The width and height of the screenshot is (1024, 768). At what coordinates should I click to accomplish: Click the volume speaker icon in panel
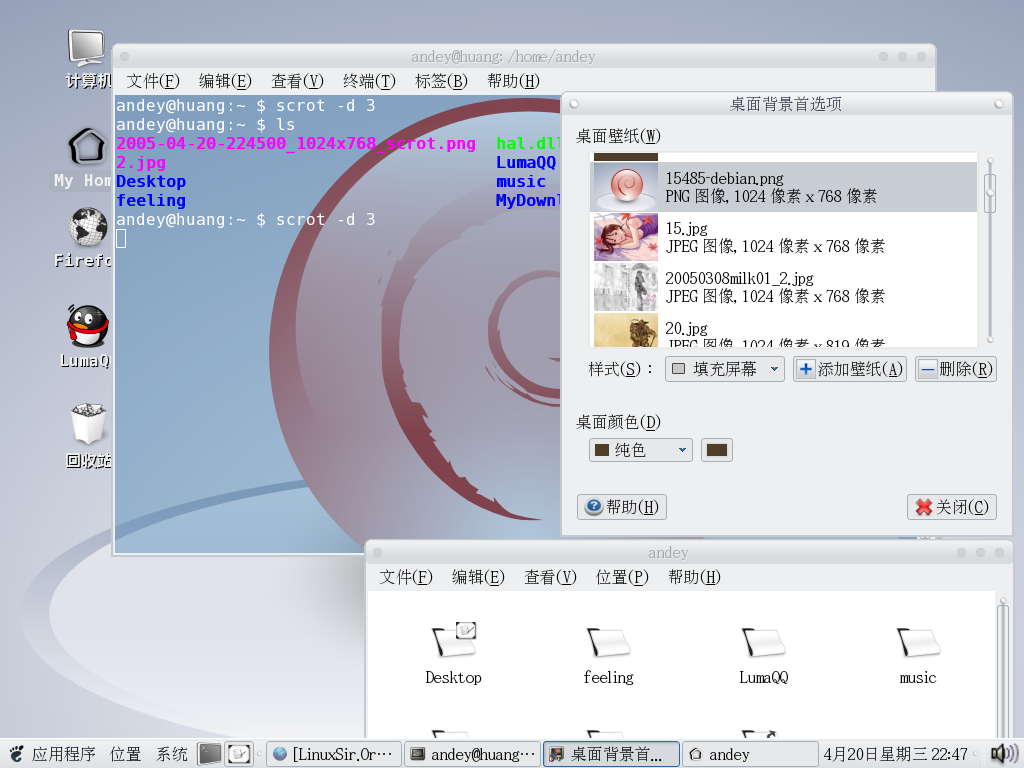point(1004,754)
